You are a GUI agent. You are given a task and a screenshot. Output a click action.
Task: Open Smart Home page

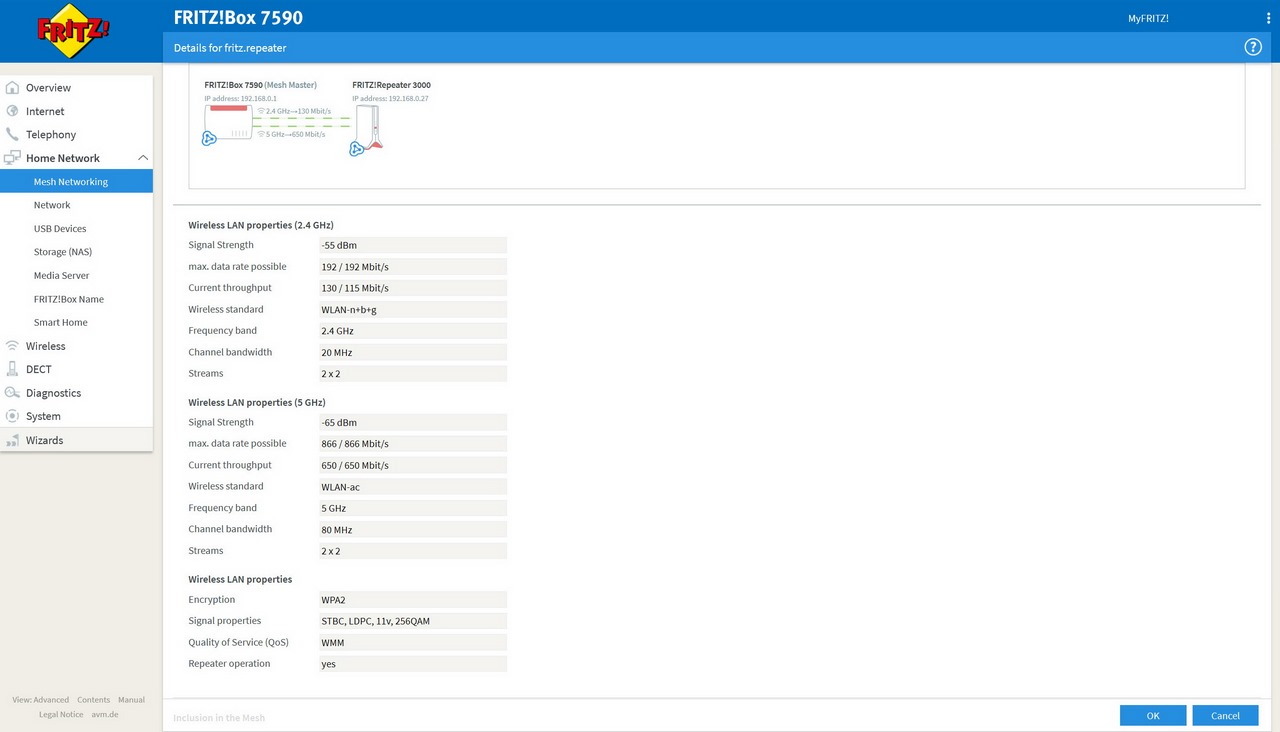tap(61, 323)
